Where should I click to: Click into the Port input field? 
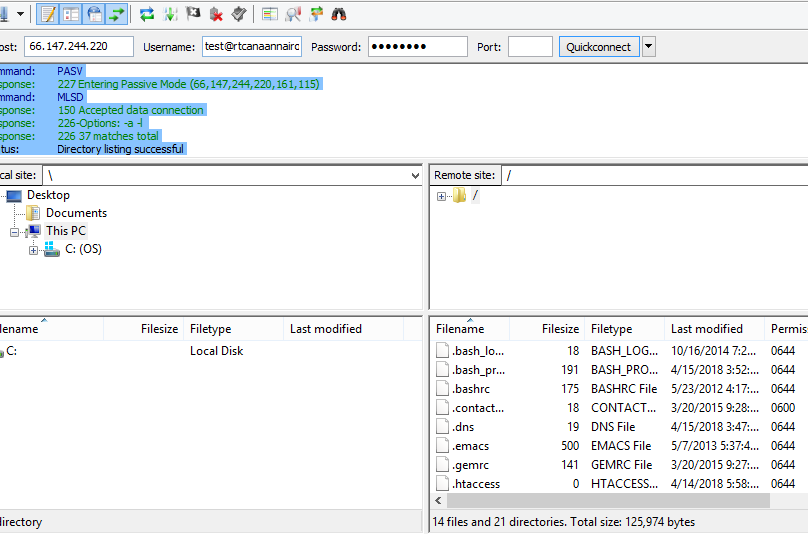529,47
